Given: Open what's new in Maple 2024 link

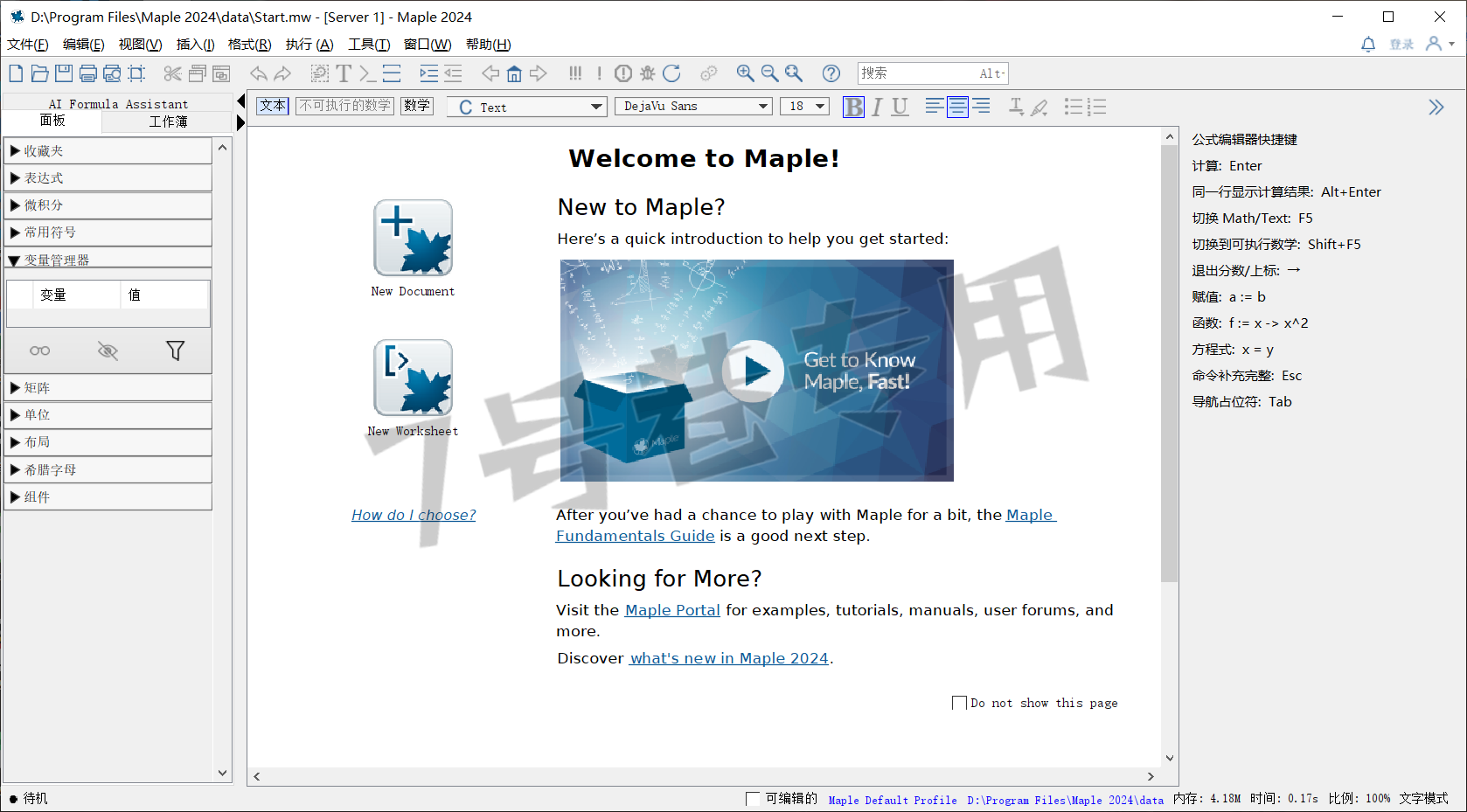Looking at the screenshot, I should [x=729, y=658].
